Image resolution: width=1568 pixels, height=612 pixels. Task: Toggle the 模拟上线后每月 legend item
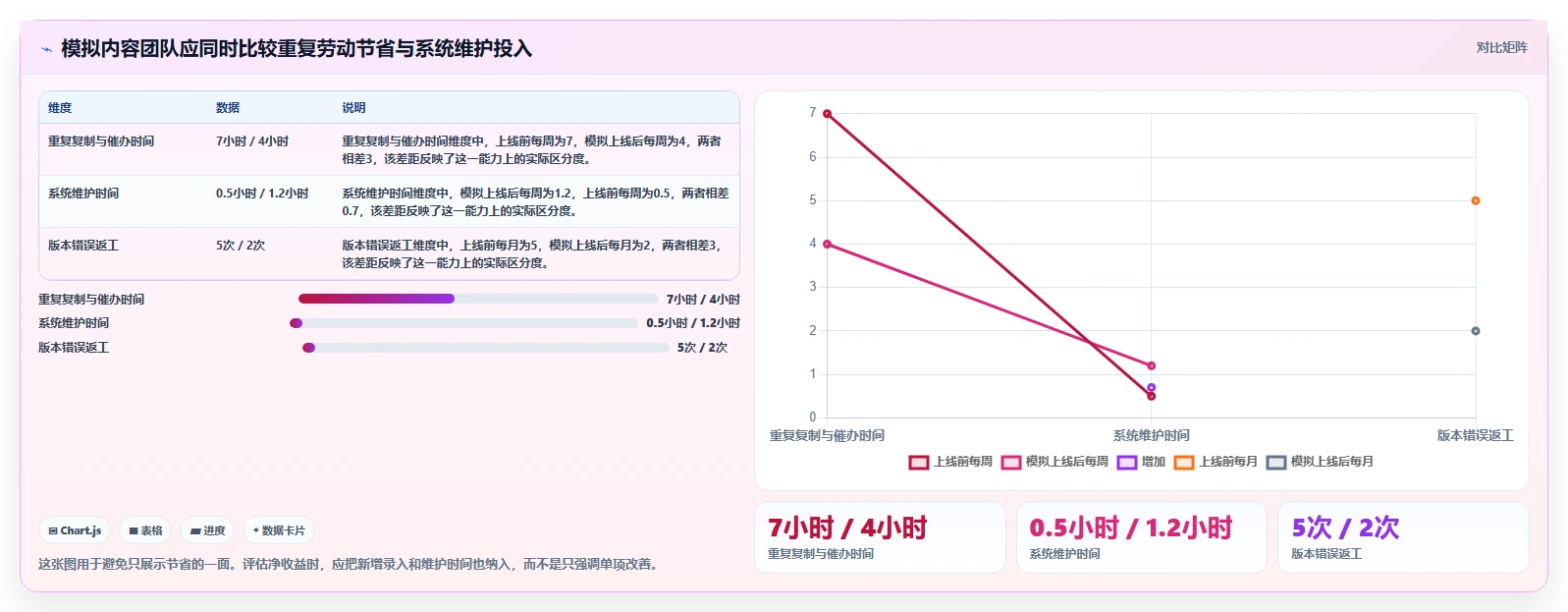tap(1320, 462)
